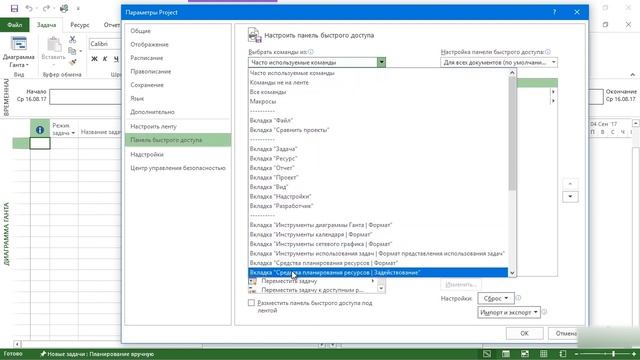
Task: Toggle Italic formatting К
Action: tap(105, 59)
